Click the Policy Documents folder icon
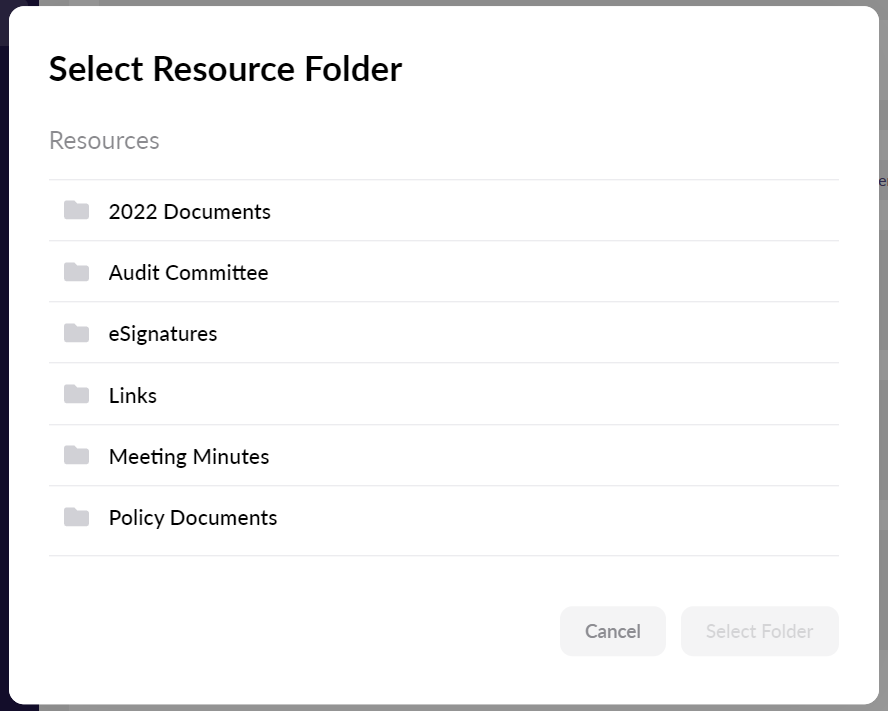Viewport: 888px width, 711px height. click(77, 517)
